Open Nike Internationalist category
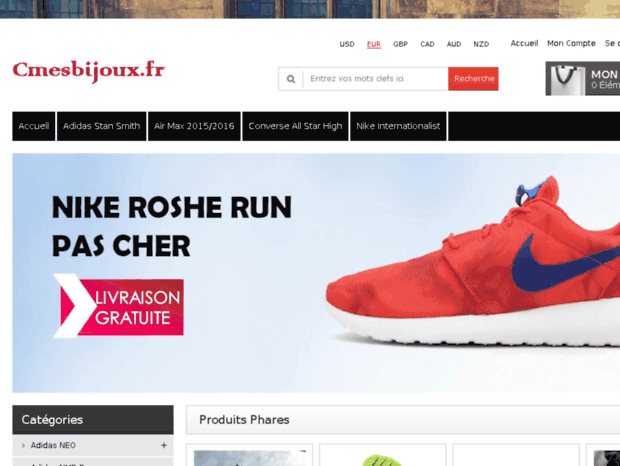The height and width of the screenshot is (466, 620). (398, 126)
